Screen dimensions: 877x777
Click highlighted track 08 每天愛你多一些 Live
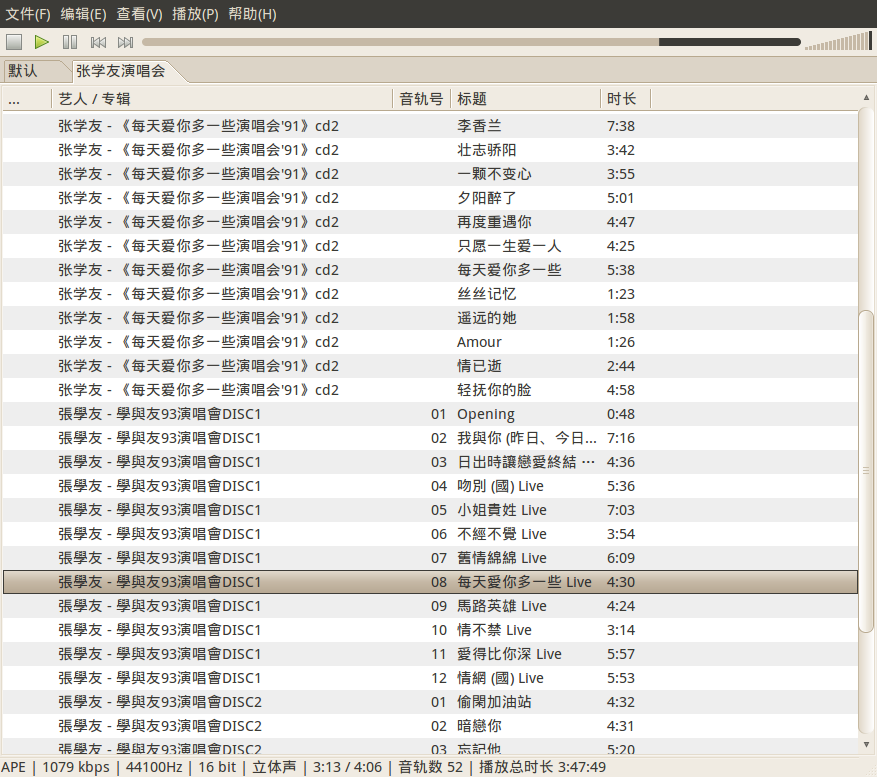(430, 582)
